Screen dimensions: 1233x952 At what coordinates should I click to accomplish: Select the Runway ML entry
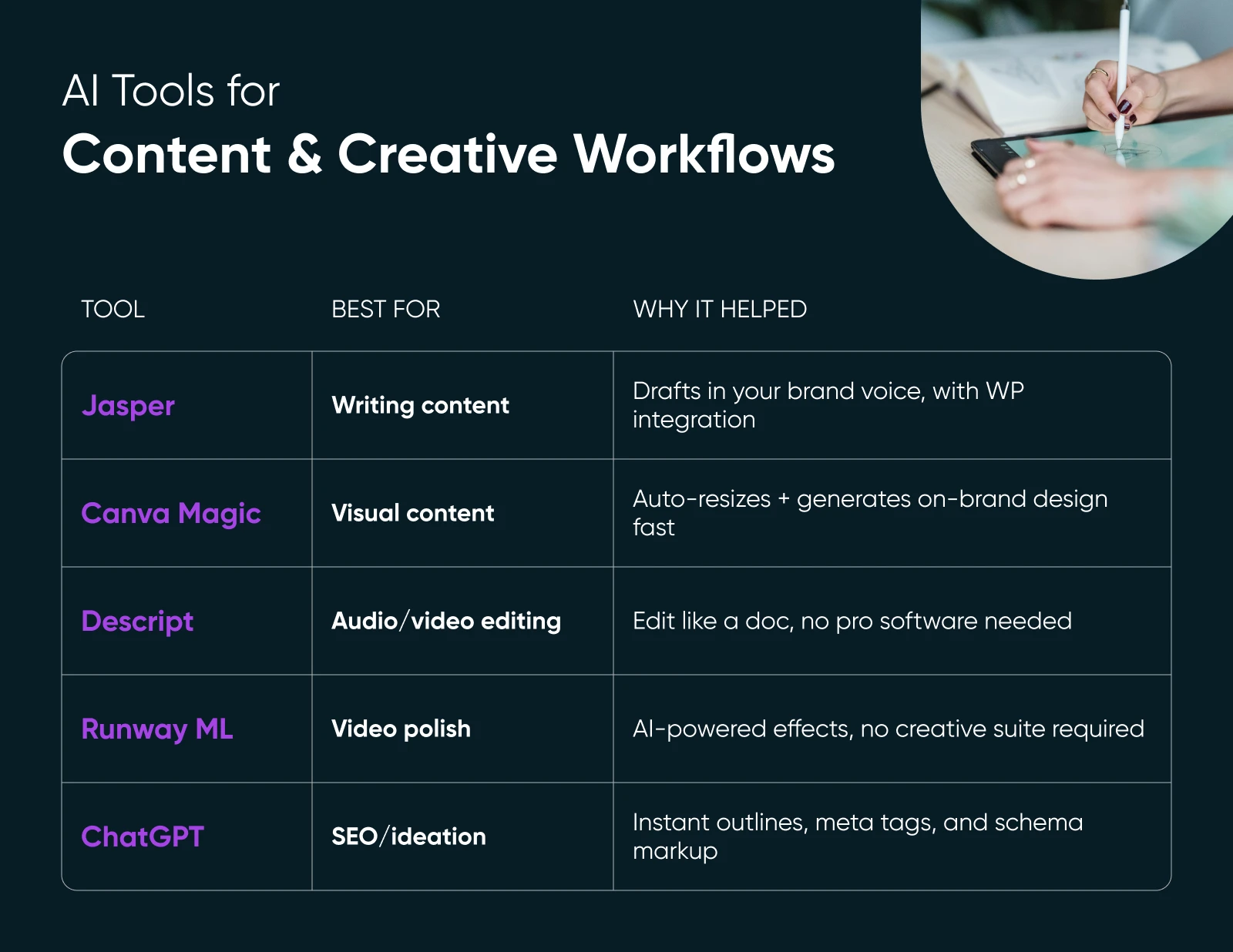(x=156, y=729)
